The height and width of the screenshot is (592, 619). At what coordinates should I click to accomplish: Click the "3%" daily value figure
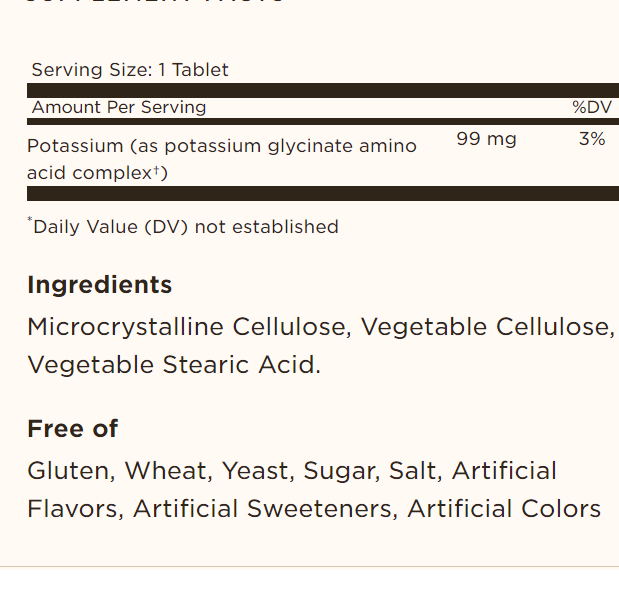(x=592, y=139)
